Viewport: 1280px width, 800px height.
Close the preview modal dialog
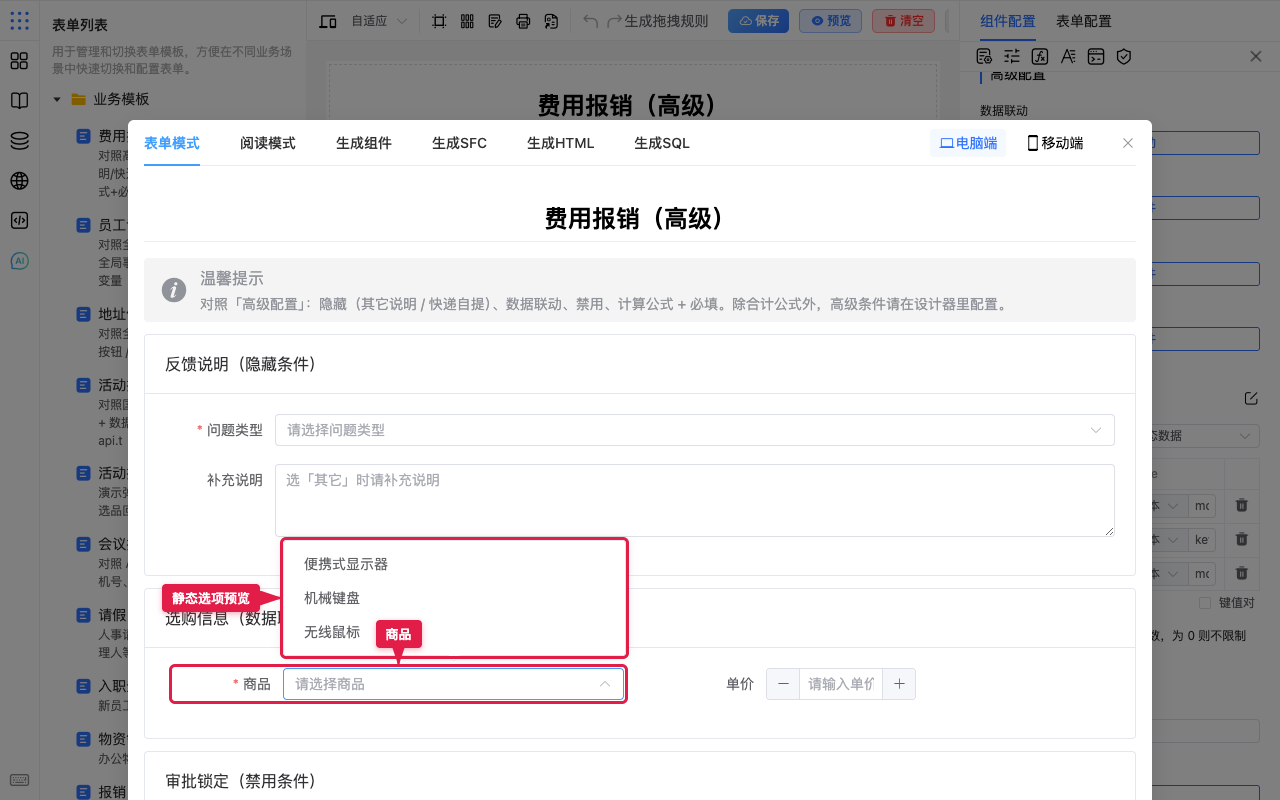1128,143
